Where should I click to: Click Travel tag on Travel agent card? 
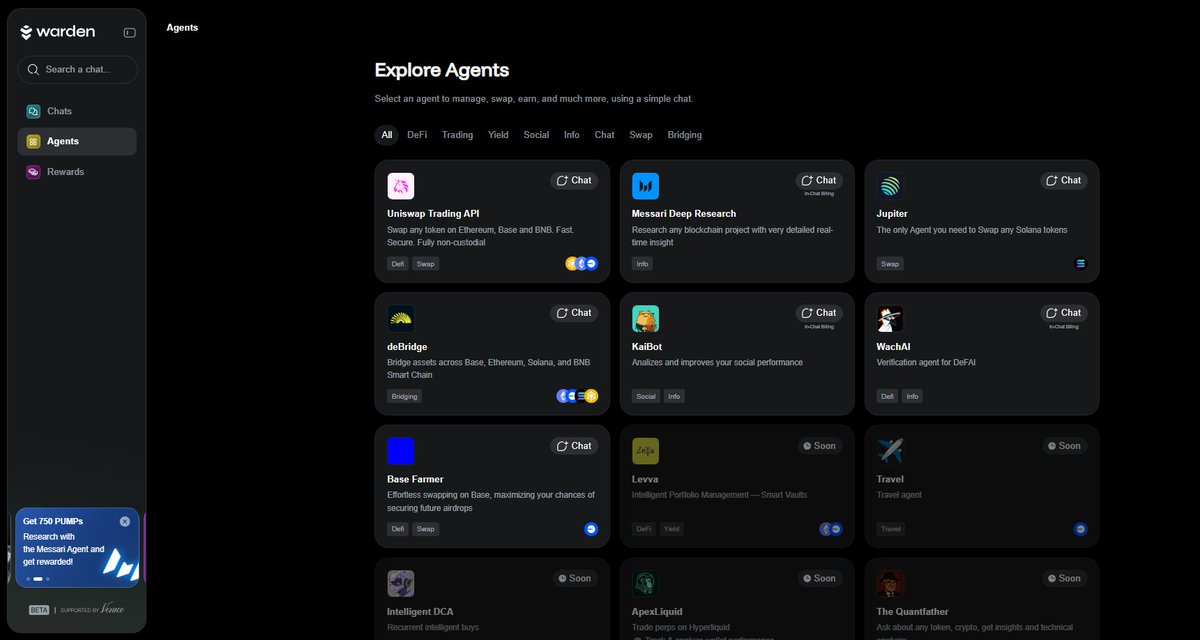891,529
